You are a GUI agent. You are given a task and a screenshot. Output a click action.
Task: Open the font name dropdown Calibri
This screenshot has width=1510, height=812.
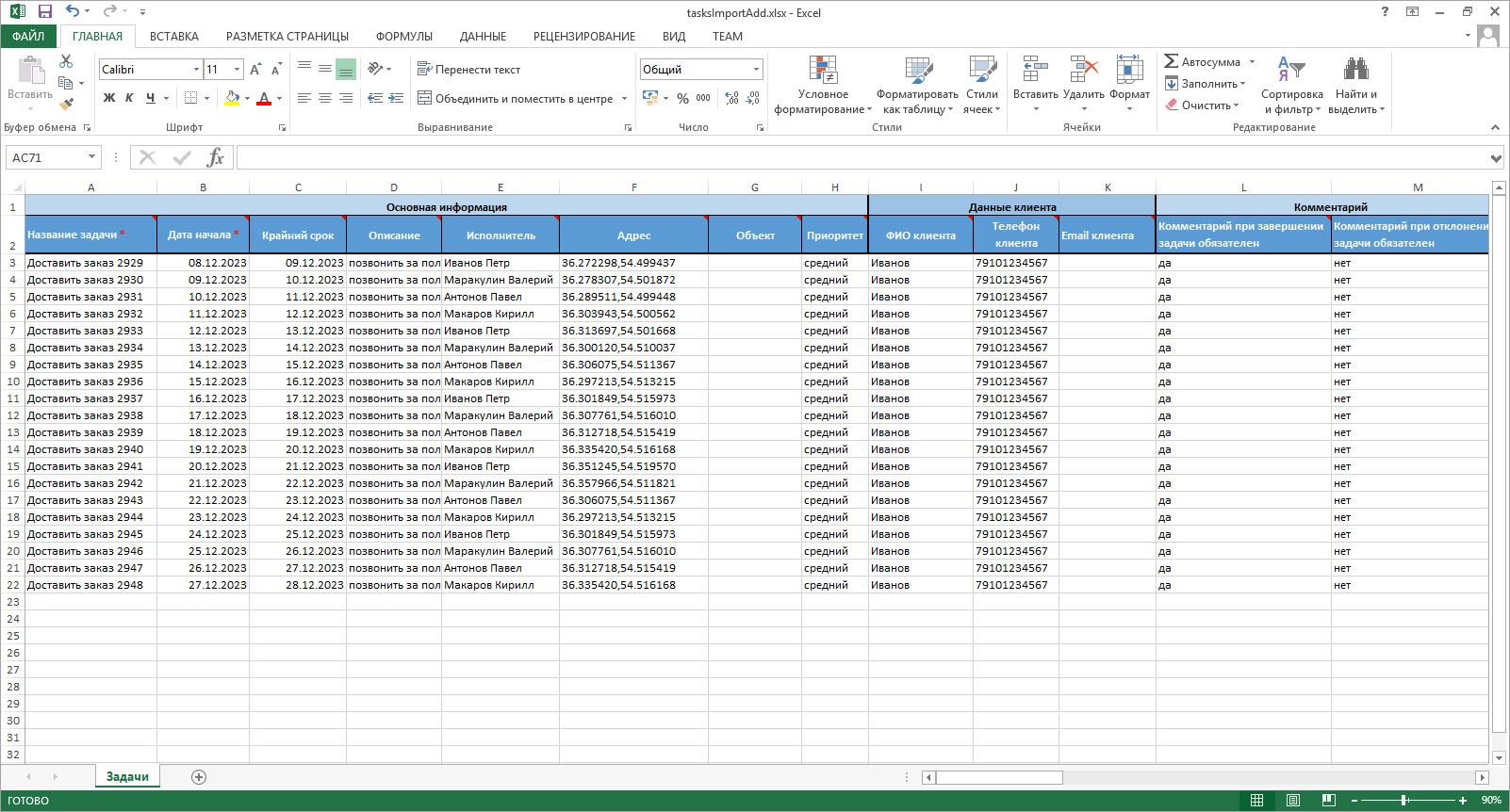click(x=196, y=70)
